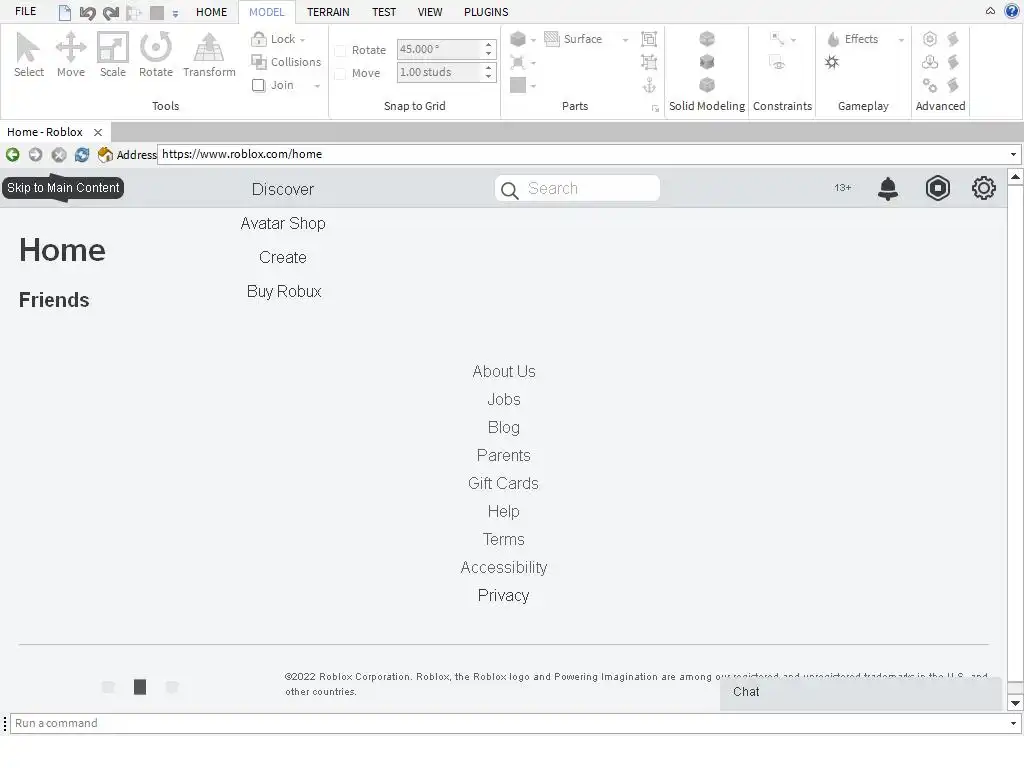
Task: Open the Discover link
Action: click(x=283, y=189)
